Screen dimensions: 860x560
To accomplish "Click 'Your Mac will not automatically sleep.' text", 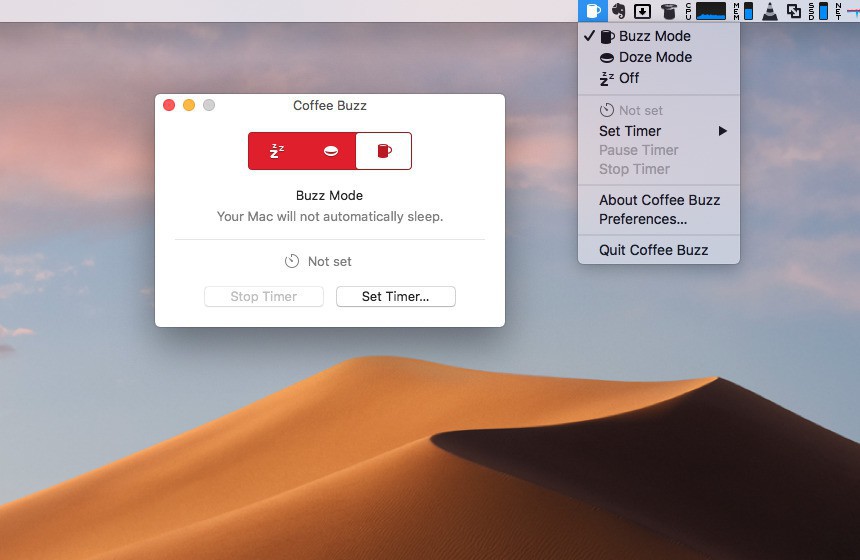I will (x=330, y=217).
